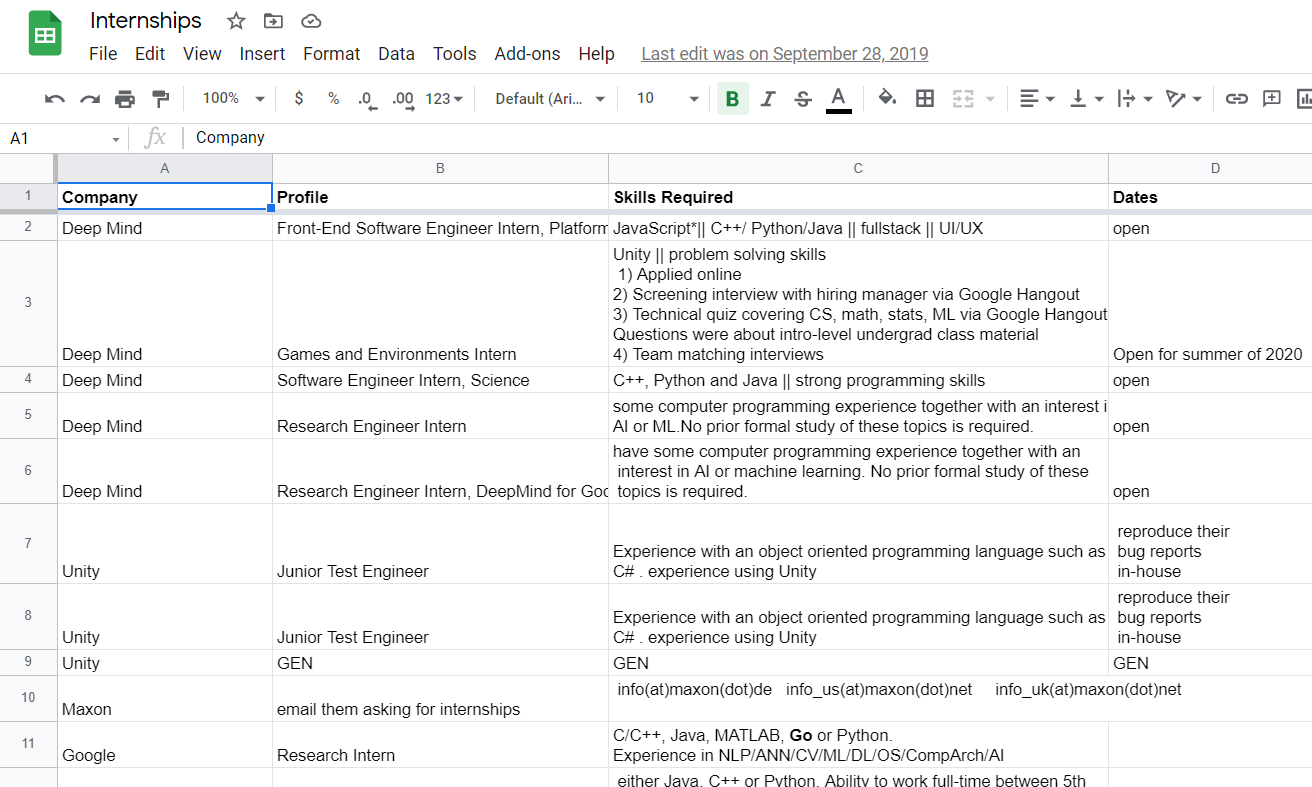Open the File menu

tap(103, 54)
